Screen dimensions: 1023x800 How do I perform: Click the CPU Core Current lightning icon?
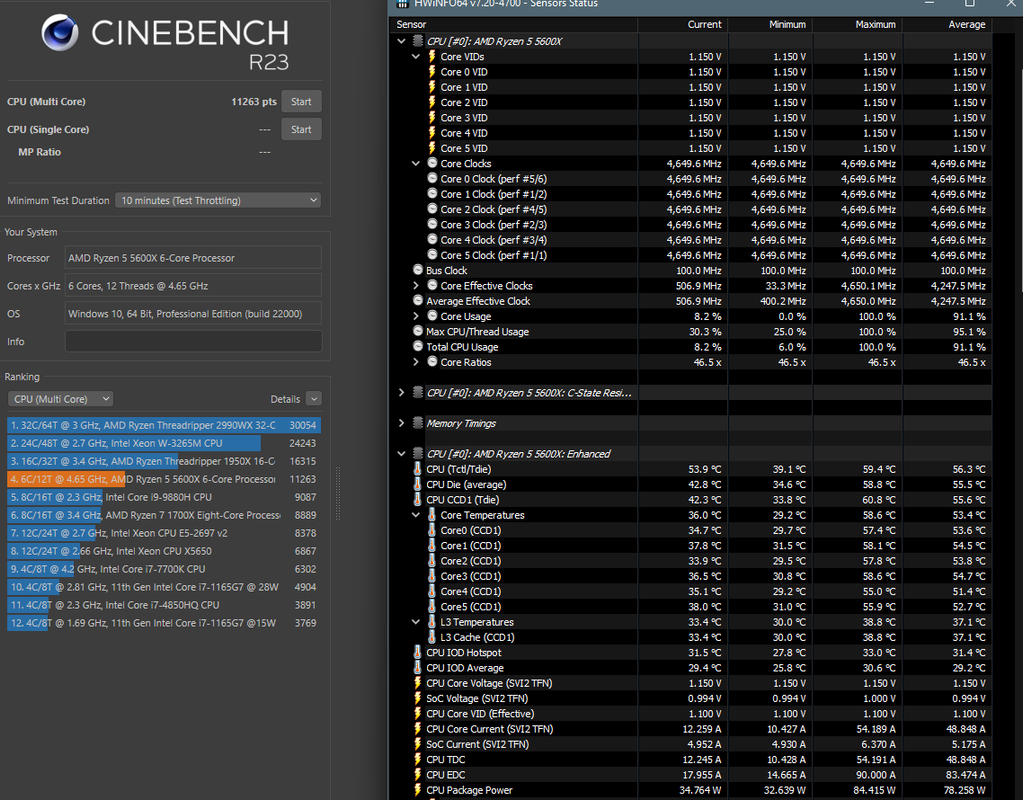(418, 729)
